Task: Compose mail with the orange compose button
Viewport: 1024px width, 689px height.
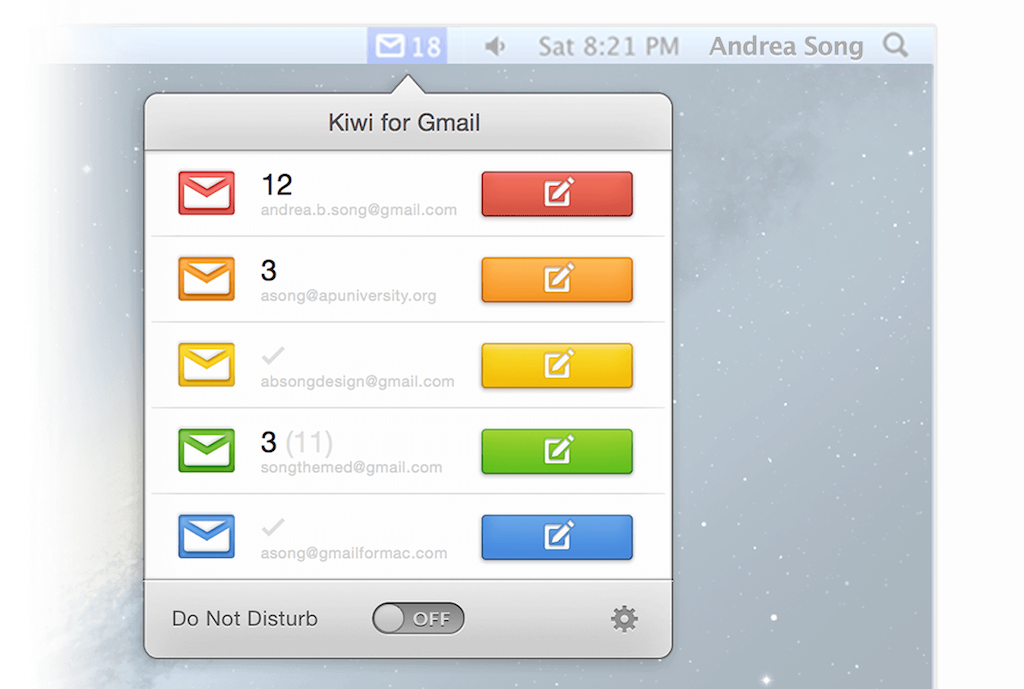Action: 557,280
